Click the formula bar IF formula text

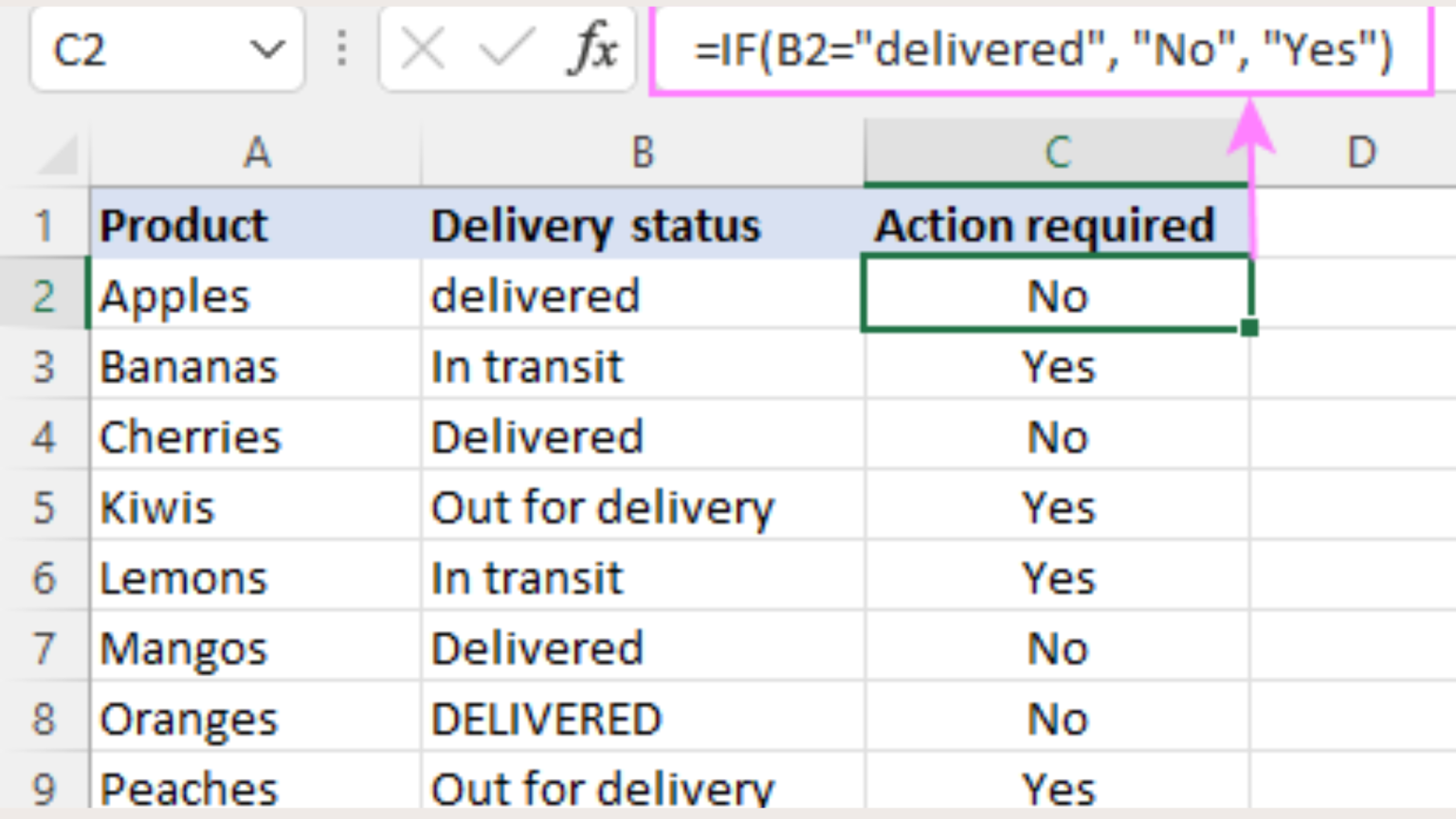(x=1043, y=49)
